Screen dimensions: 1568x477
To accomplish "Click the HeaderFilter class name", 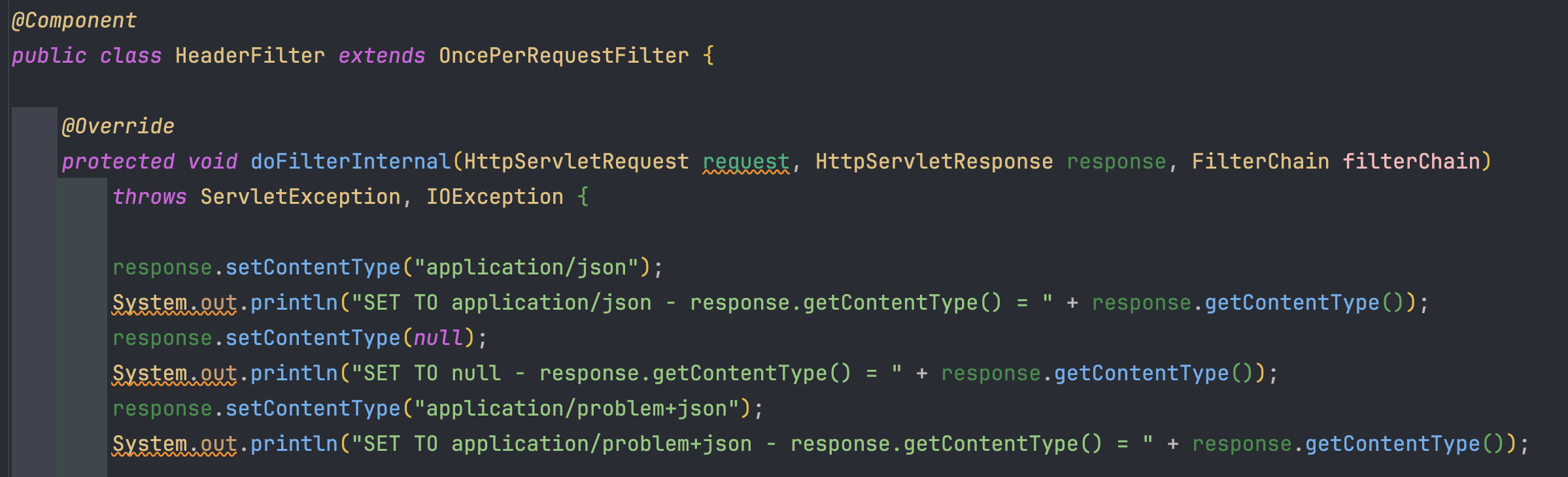I will click(x=250, y=56).
